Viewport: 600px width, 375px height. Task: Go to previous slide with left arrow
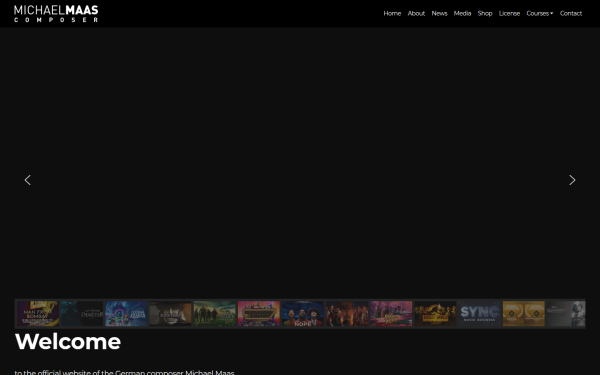28,180
